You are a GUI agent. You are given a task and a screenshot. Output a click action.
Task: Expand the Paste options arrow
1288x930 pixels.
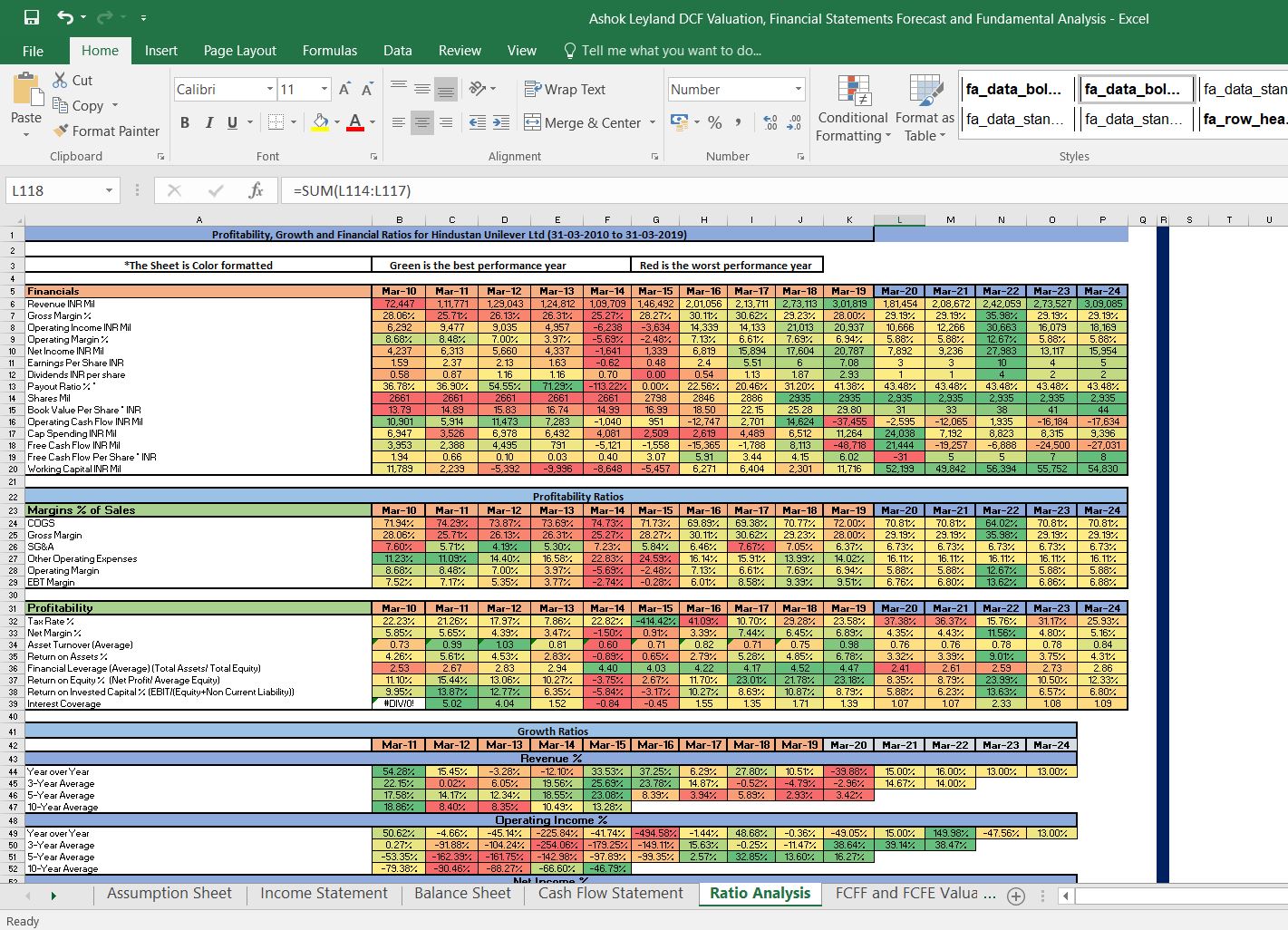pos(26,134)
